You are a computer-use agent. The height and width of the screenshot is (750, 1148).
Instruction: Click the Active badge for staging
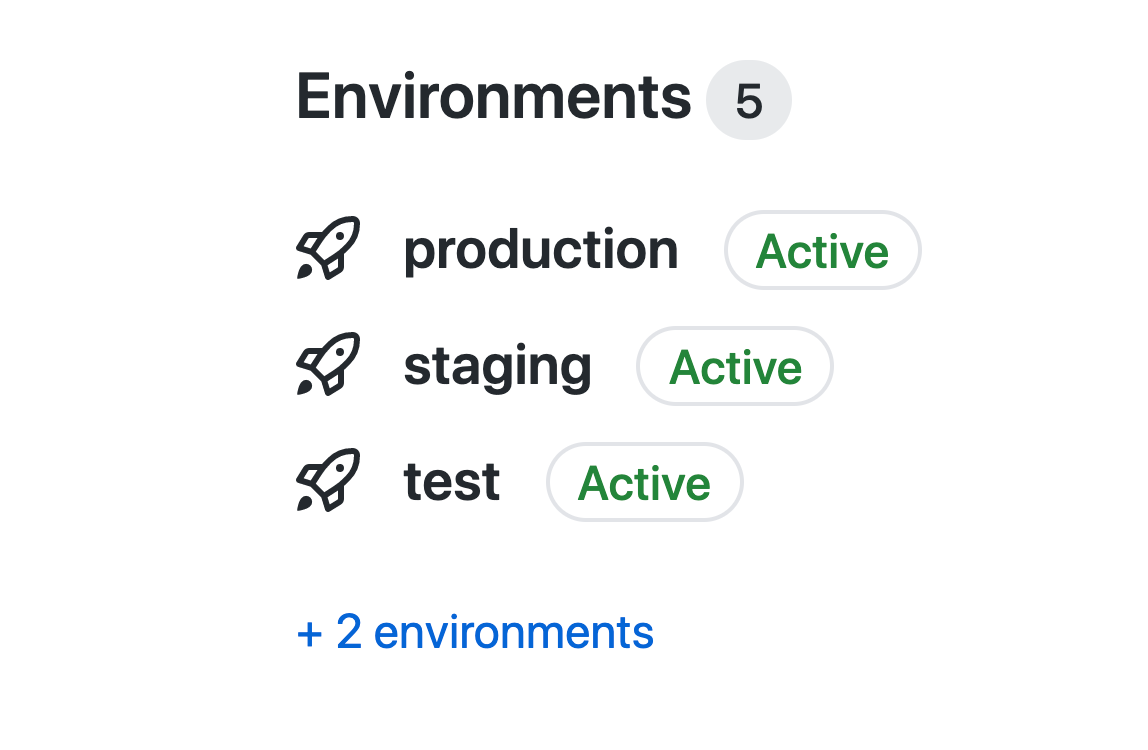click(735, 366)
